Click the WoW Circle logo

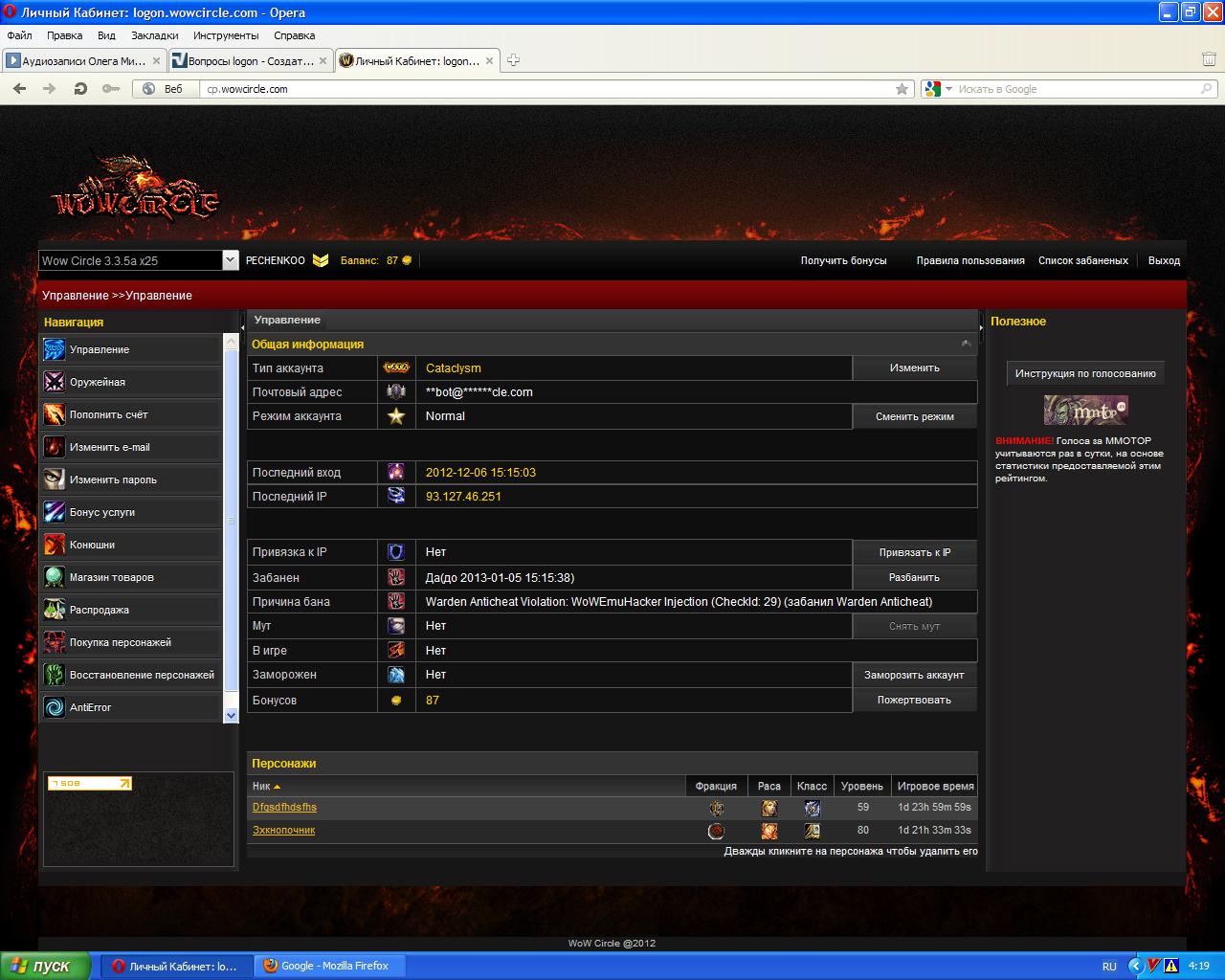[x=135, y=189]
